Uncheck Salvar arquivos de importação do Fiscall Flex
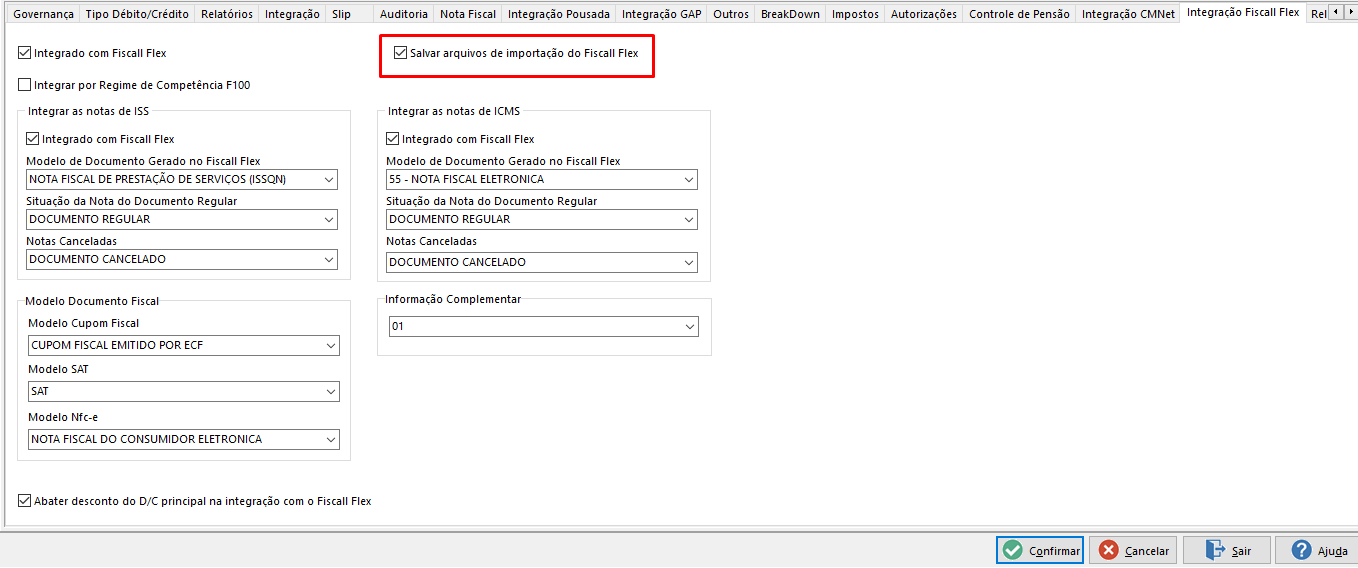Screen dimensions: 1358x568 (401, 52)
